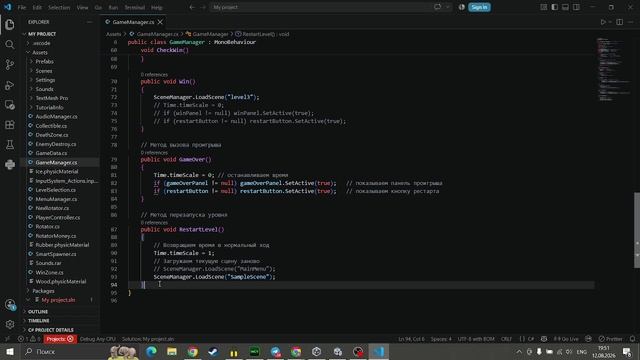Show errors and warnings in status bar
The image size is (640, 360).
29,339
